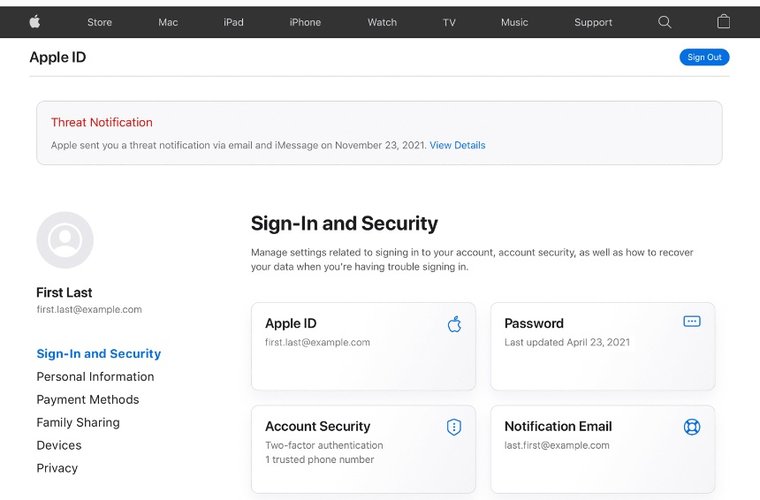The height and width of the screenshot is (500, 760).
Task: Click the name First Last under avatar
Action: click(64, 293)
